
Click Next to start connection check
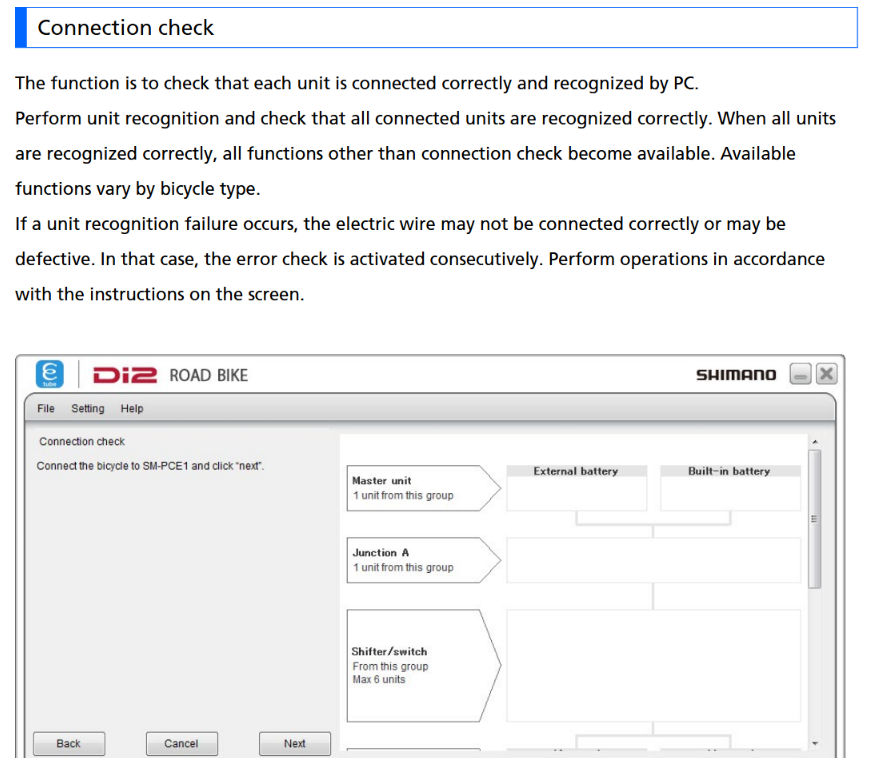click(x=294, y=743)
